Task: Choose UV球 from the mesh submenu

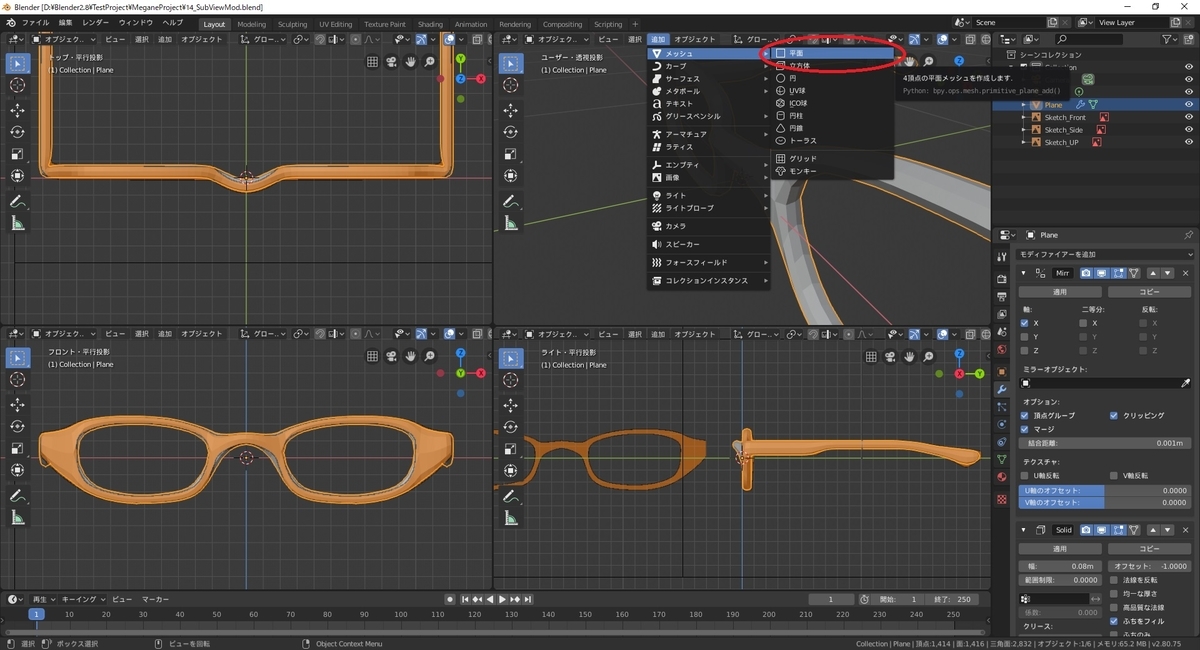Action: tap(833, 90)
